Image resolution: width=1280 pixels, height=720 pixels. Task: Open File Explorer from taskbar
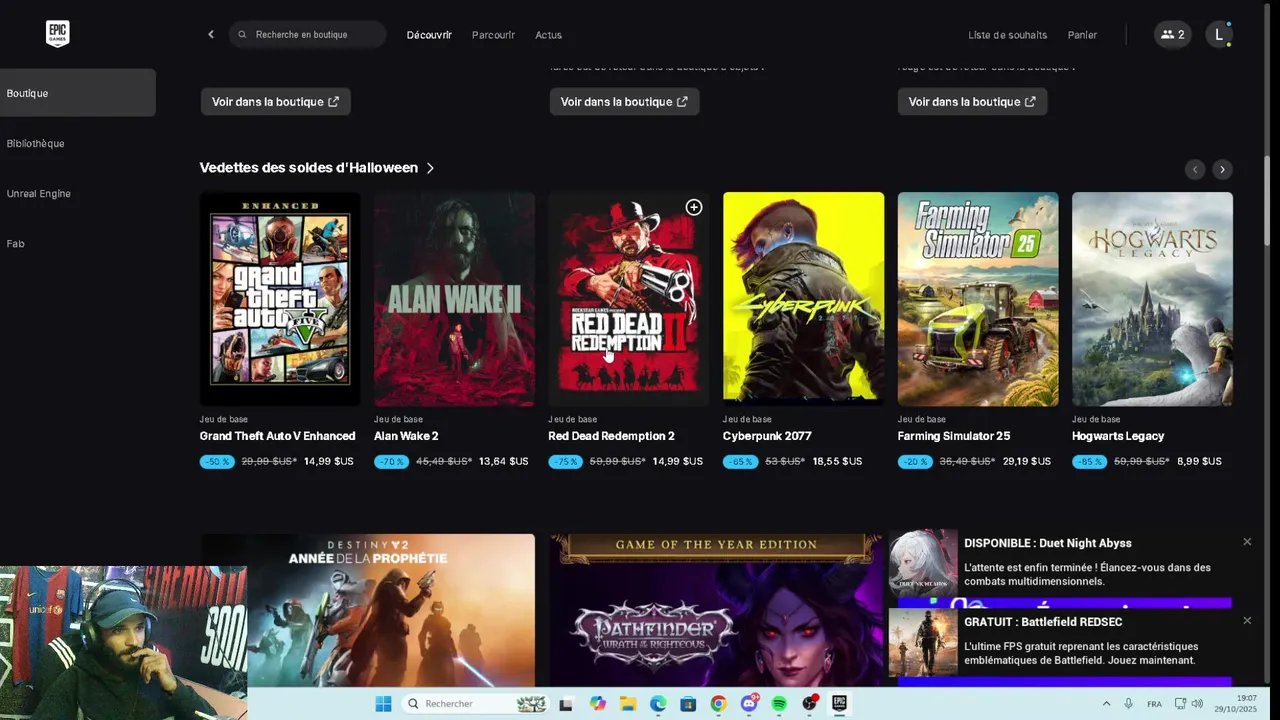coord(628,704)
